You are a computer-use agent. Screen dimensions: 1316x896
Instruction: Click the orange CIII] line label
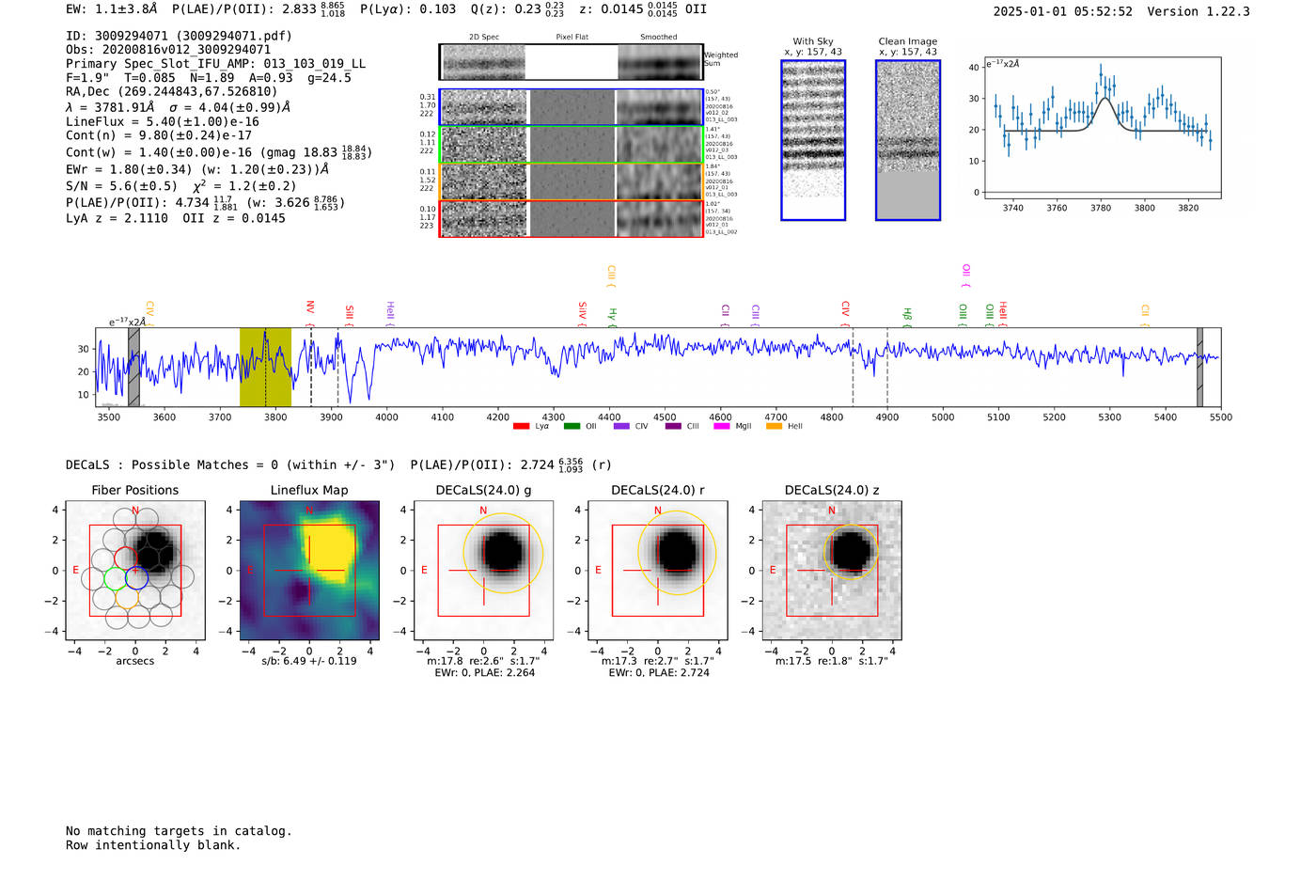(x=612, y=275)
